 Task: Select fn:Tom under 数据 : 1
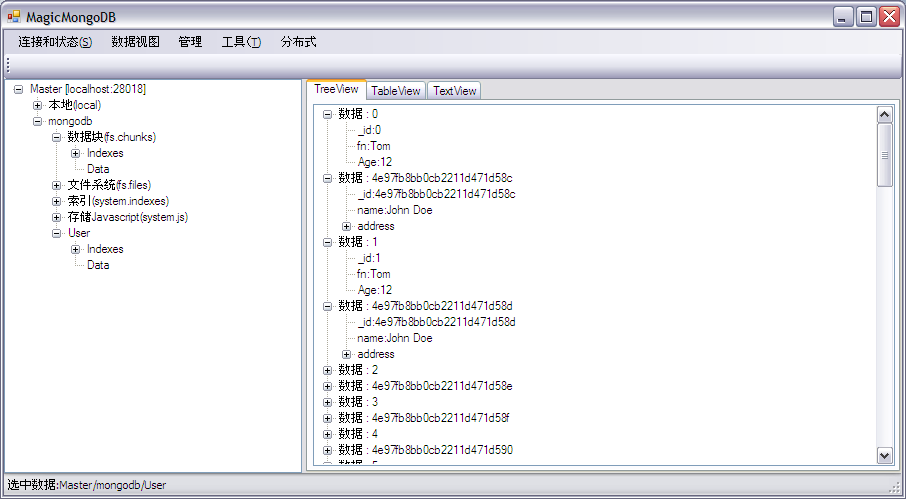click(373, 274)
